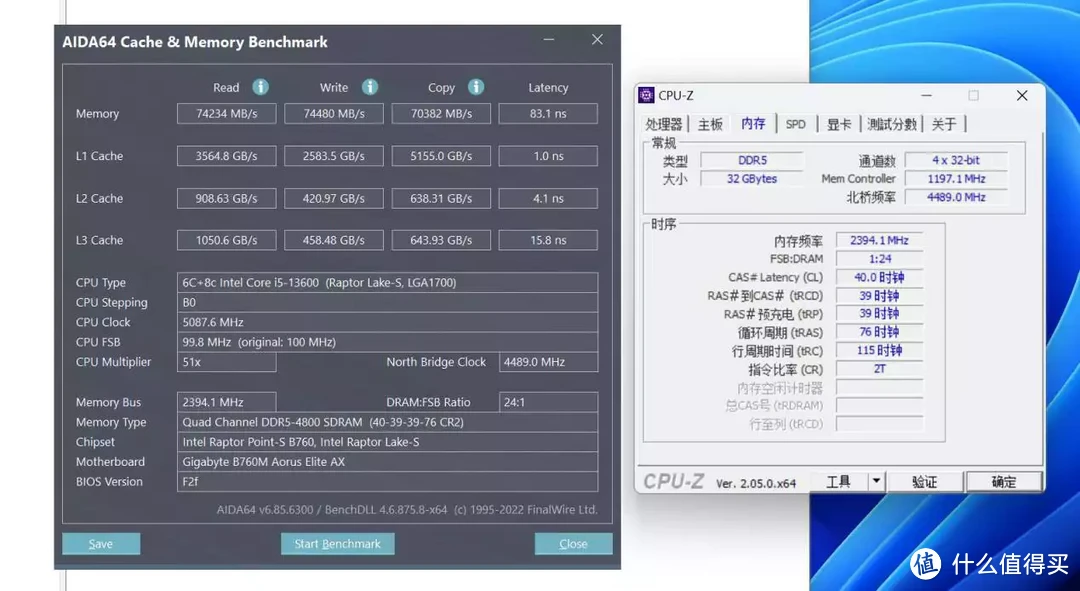This screenshot has height=591, width=1080.
Task: Minimize the AIDA64 benchmark window
Action: coord(548,40)
